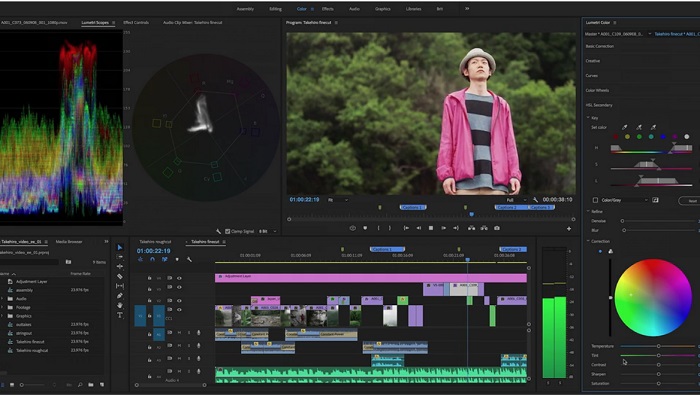Click Export Frame camera icon

pos(497,228)
